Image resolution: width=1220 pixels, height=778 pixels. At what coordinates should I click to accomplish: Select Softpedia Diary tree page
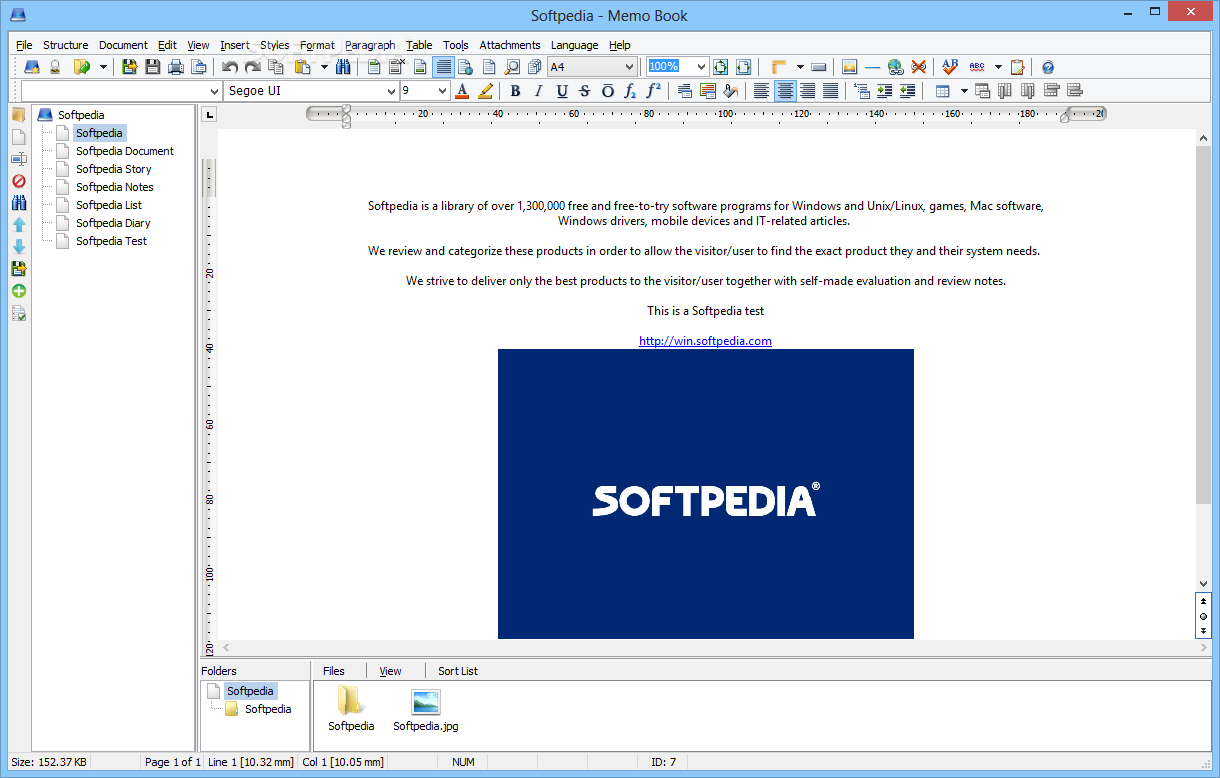pos(113,223)
